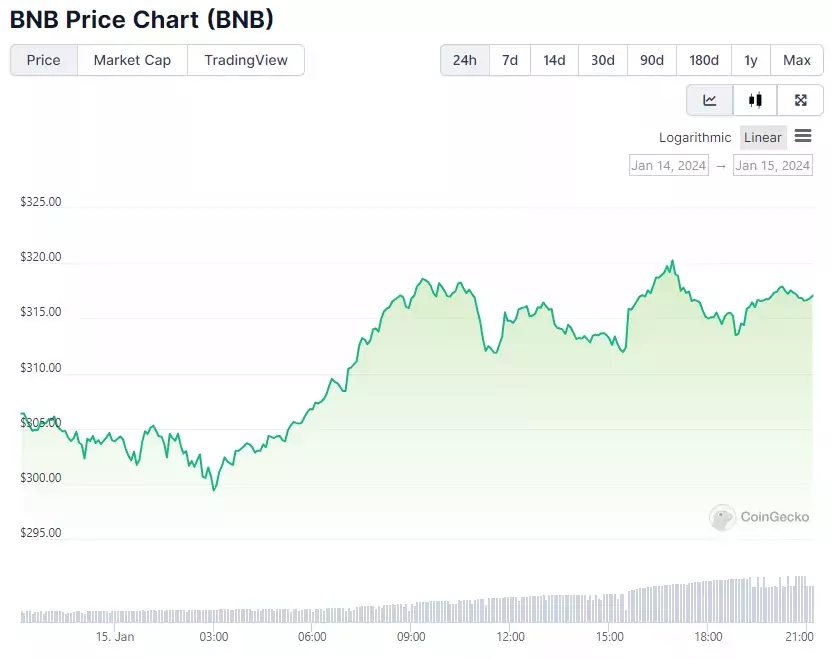The width and height of the screenshot is (833, 659).
Task: Switch to the Market Cap tab
Action: (x=132, y=60)
